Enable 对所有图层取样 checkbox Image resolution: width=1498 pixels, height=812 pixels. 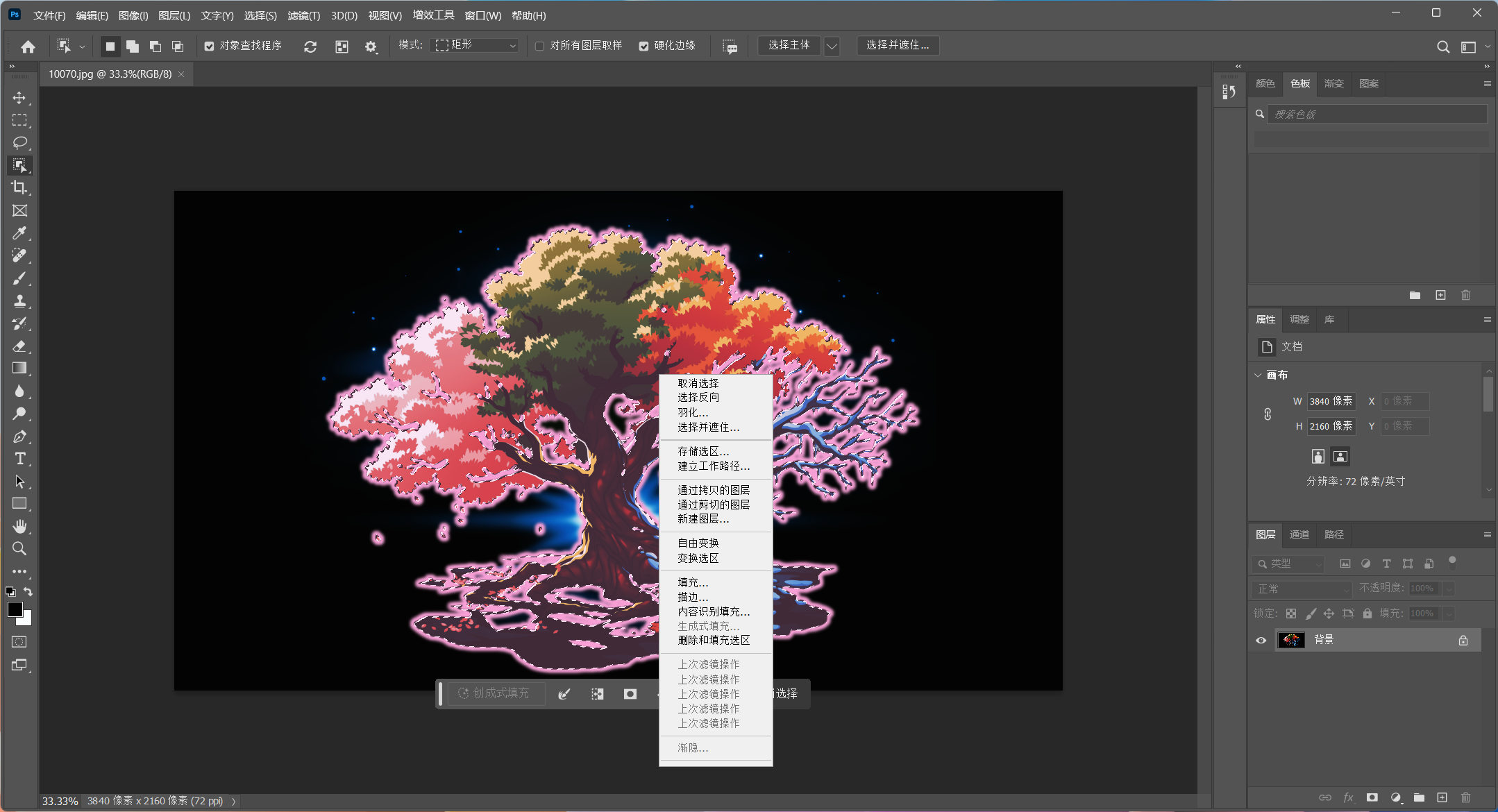point(539,46)
